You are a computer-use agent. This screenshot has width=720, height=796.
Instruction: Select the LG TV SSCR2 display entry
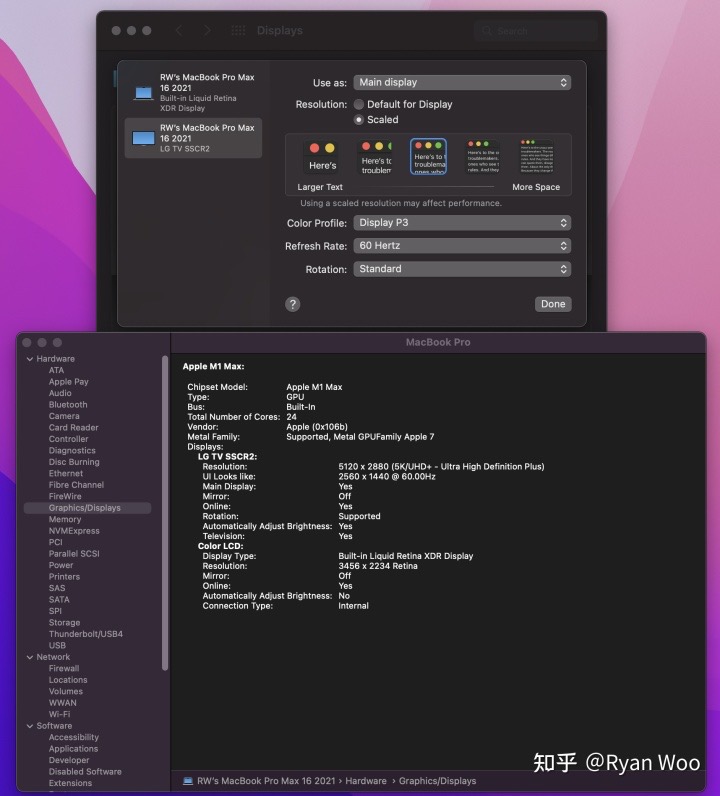coord(193,138)
